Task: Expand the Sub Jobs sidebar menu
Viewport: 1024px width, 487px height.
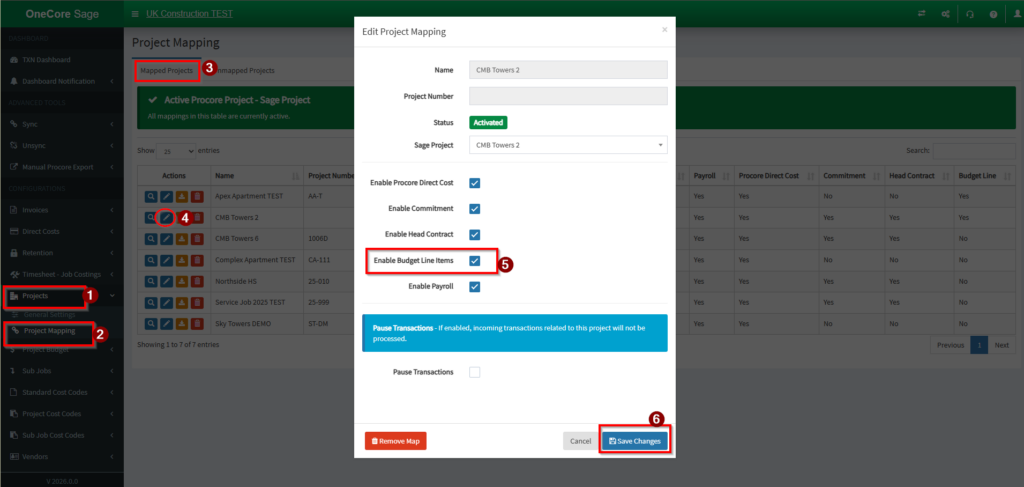Action: 61,371
